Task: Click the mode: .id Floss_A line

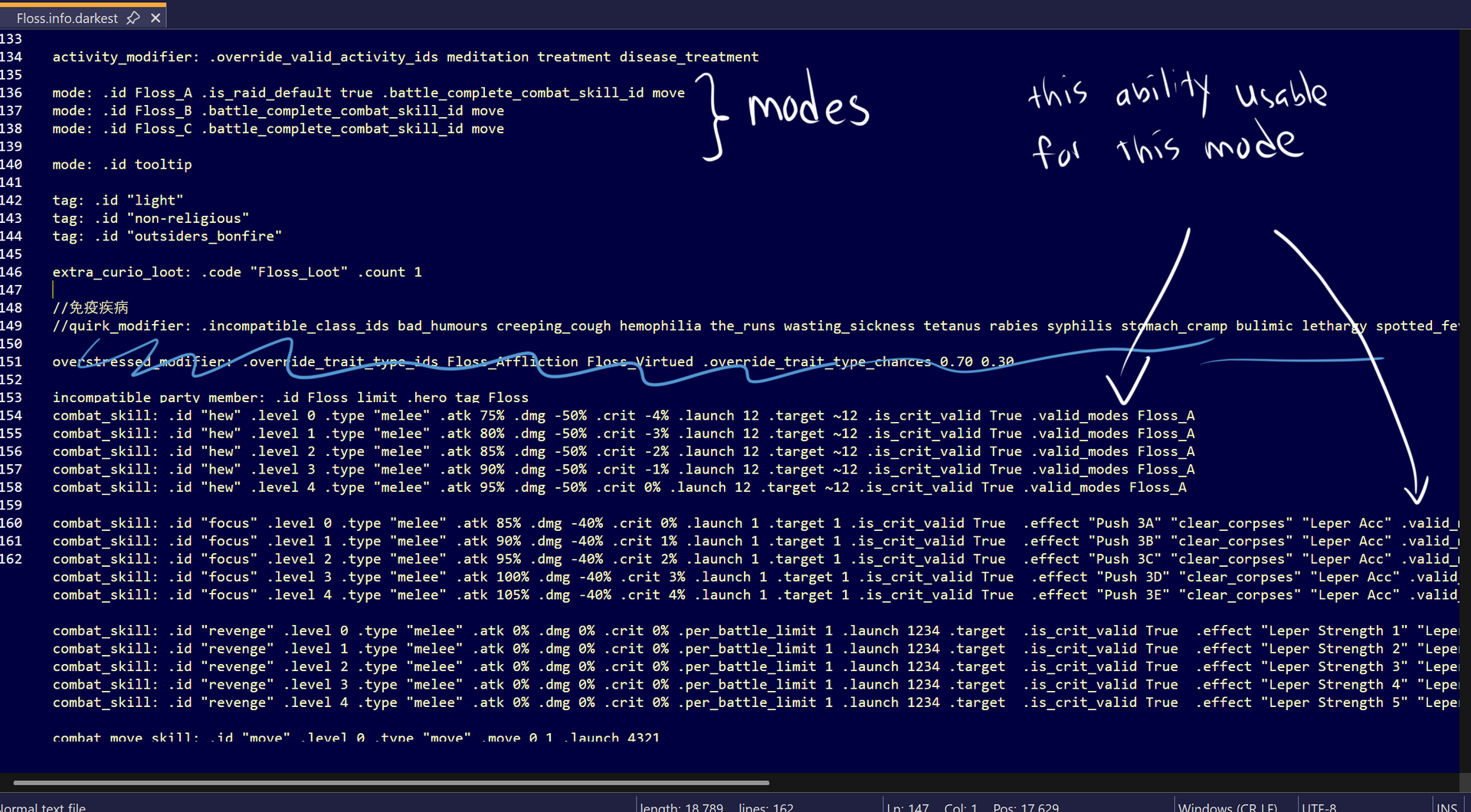Action: [369, 93]
